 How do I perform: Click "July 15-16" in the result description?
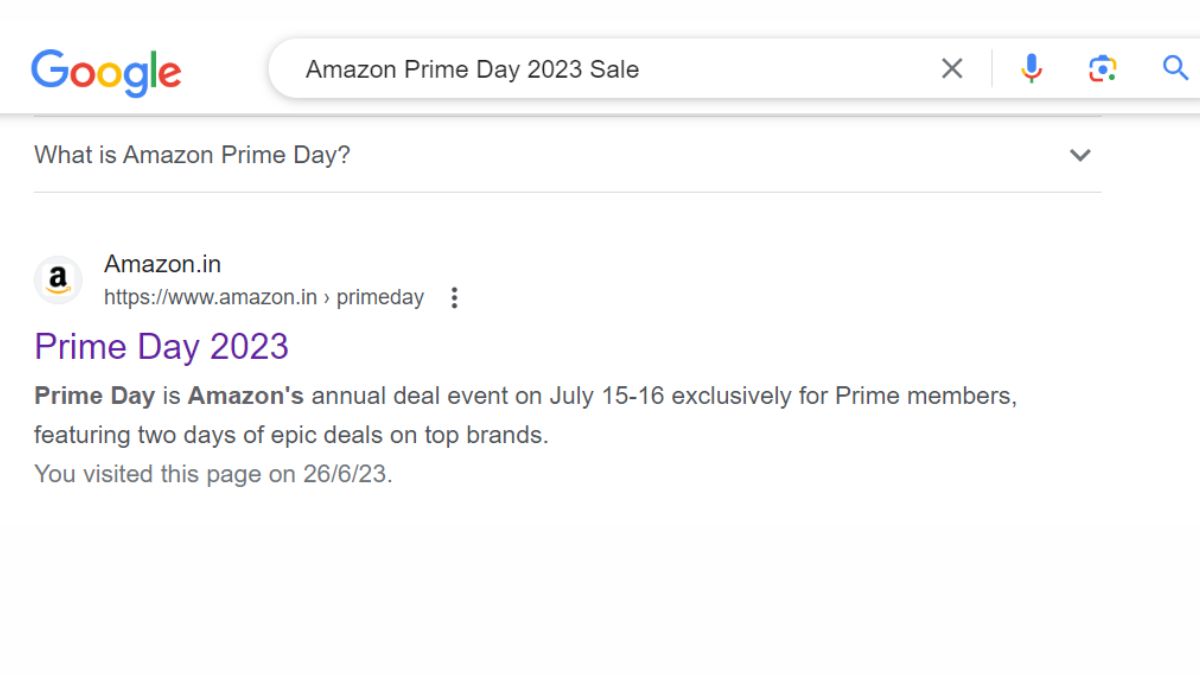606,396
